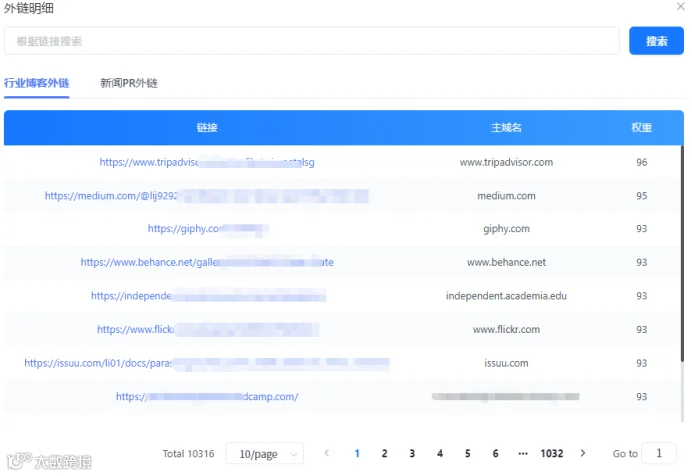
Task: Select the www.tripadvisor.com domain cell
Action: pos(506,162)
